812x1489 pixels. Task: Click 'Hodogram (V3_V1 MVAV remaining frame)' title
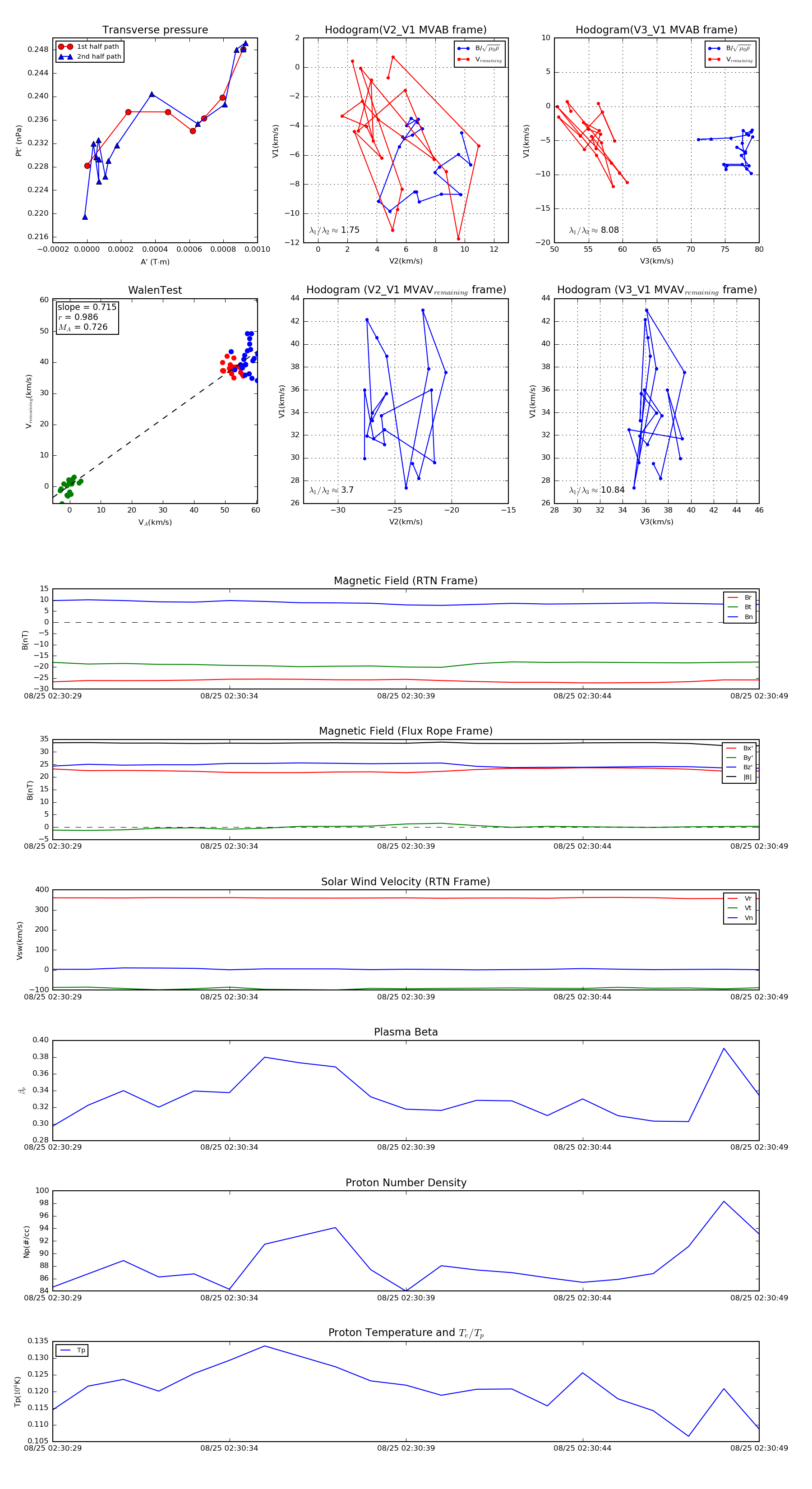[656, 290]
